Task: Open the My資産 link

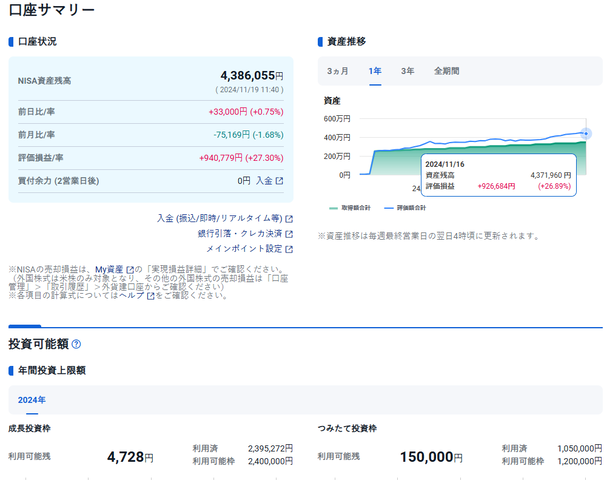Action: coord(109,269)
